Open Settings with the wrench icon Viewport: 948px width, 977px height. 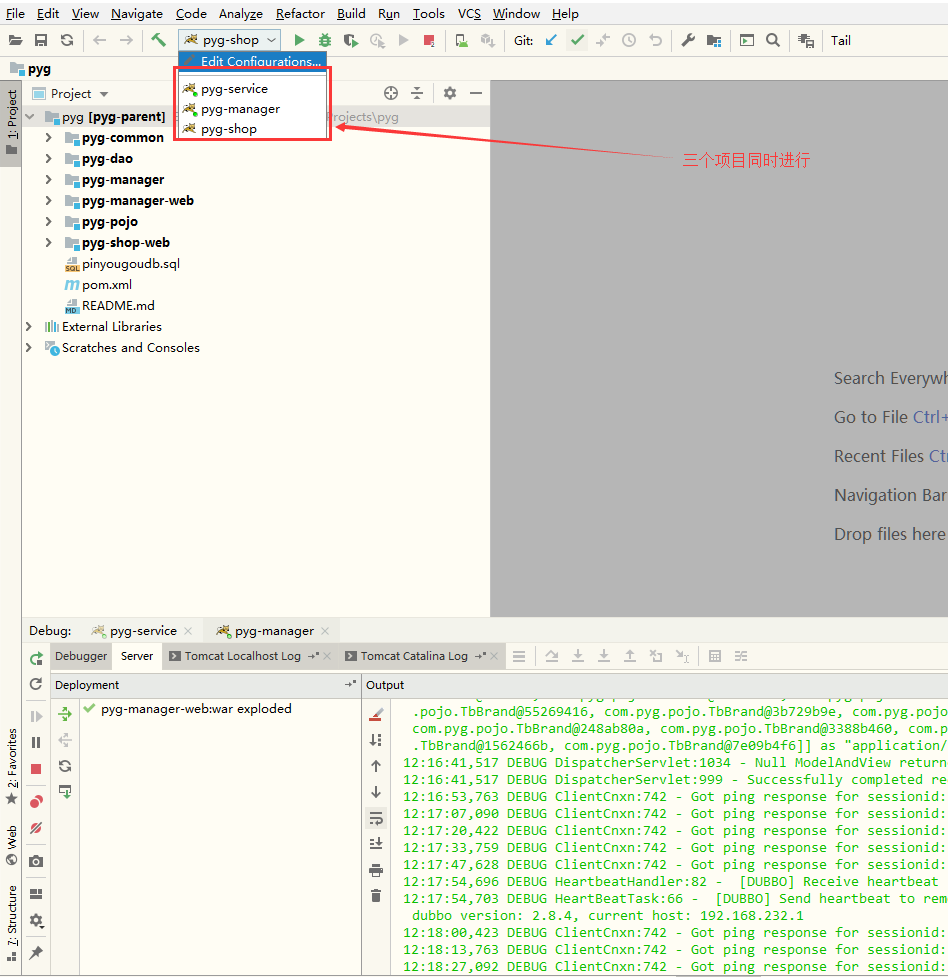click(x=687, y=41)
